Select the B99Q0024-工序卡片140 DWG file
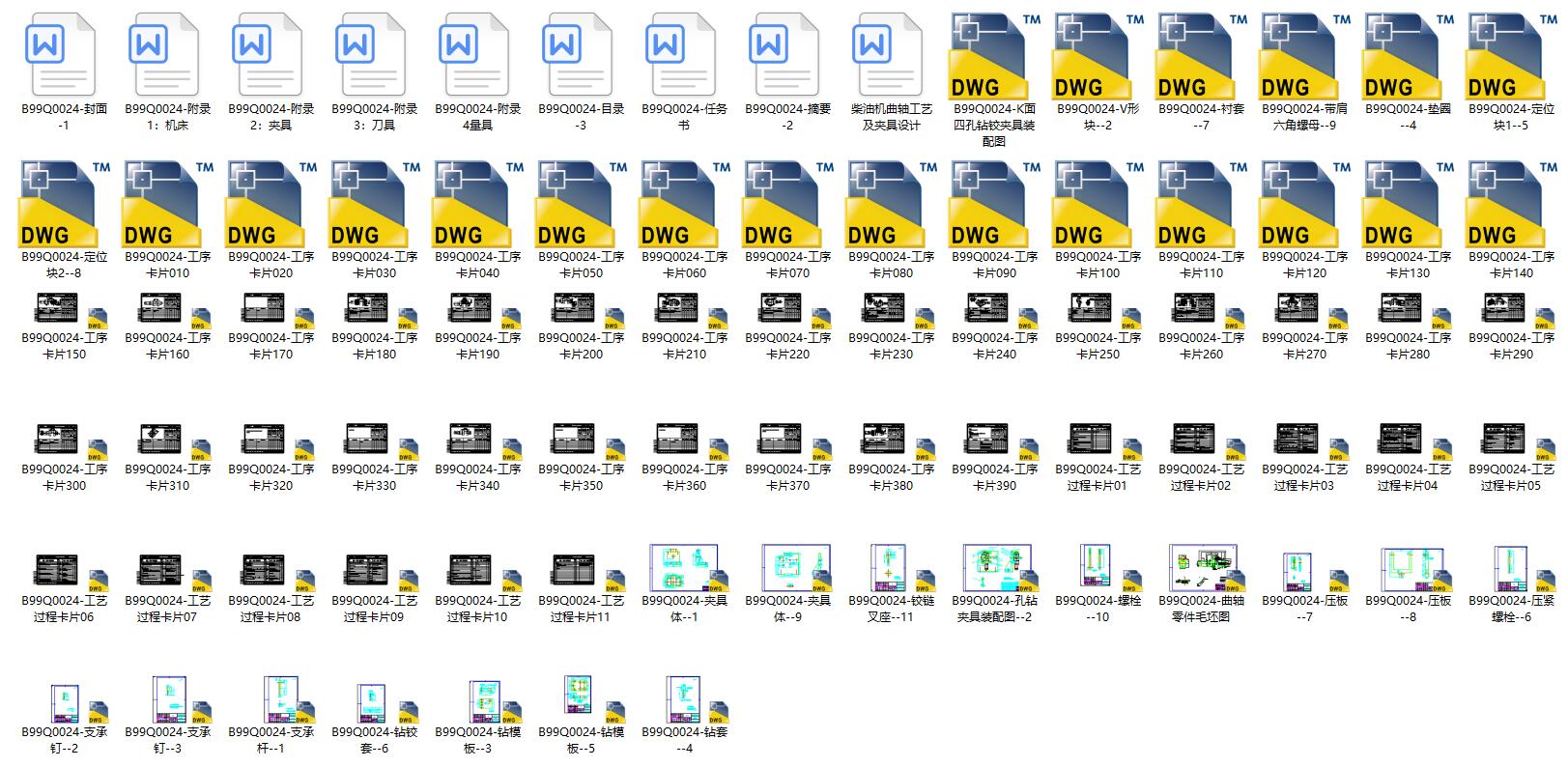1568x768 pixels. 1511,203
